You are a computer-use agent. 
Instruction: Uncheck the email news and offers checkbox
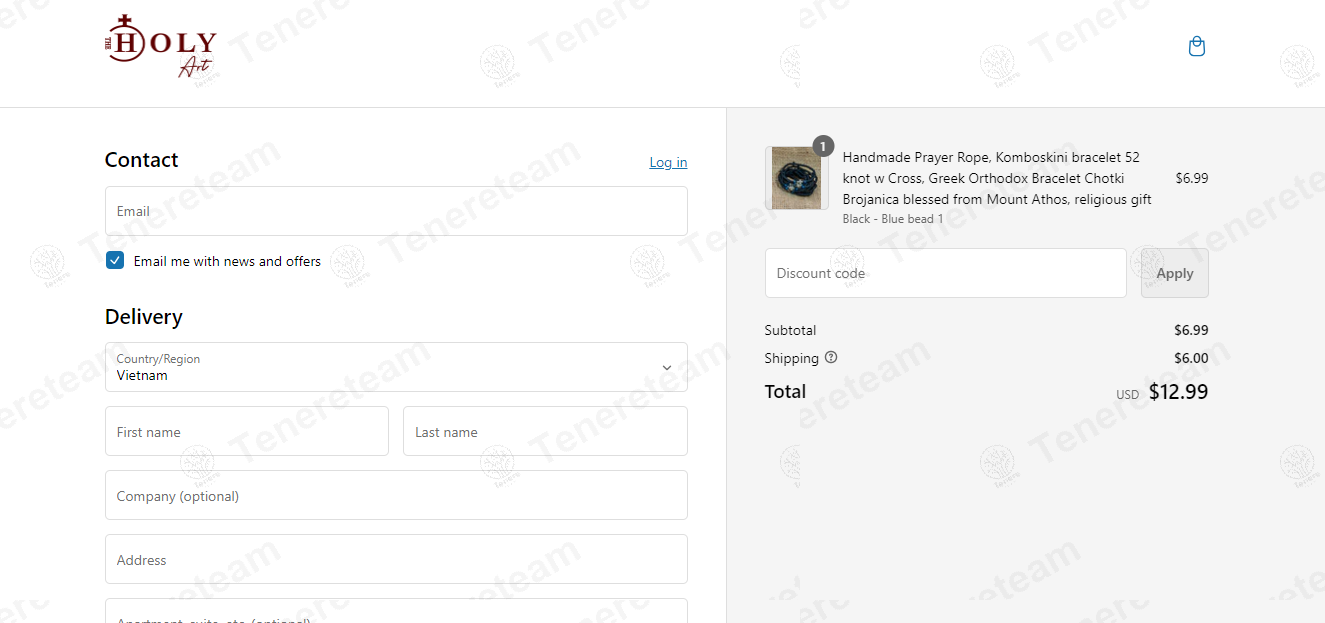click(115, 261)
